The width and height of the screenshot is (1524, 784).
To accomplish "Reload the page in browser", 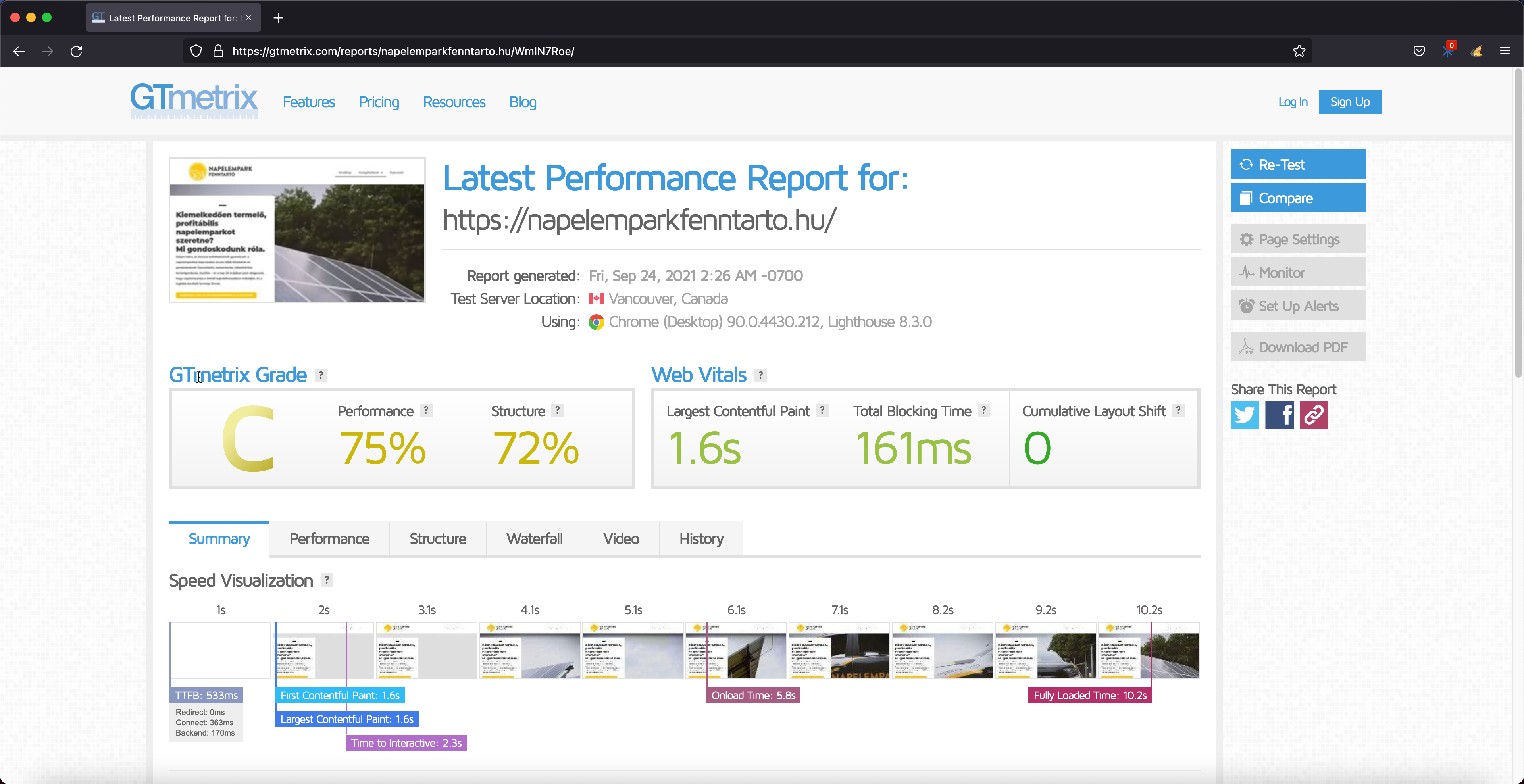I will [x=76, y=52].
